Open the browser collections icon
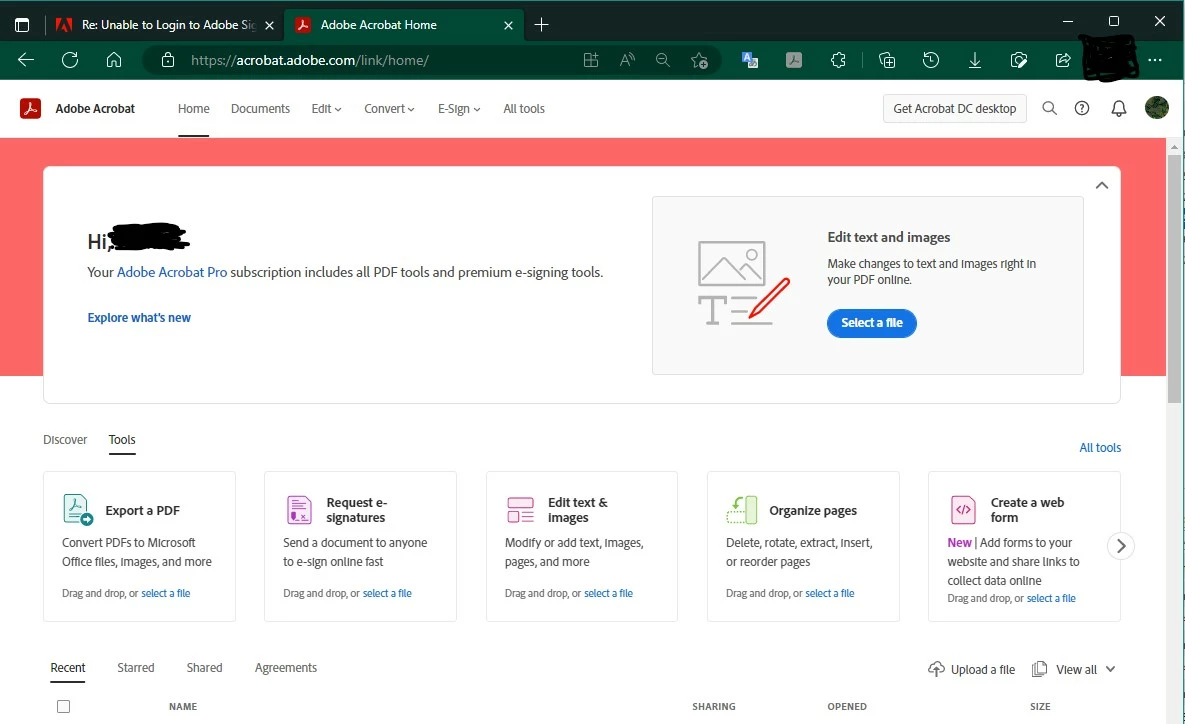Viewport: 1185px width, 724px height. pos(886,60)
